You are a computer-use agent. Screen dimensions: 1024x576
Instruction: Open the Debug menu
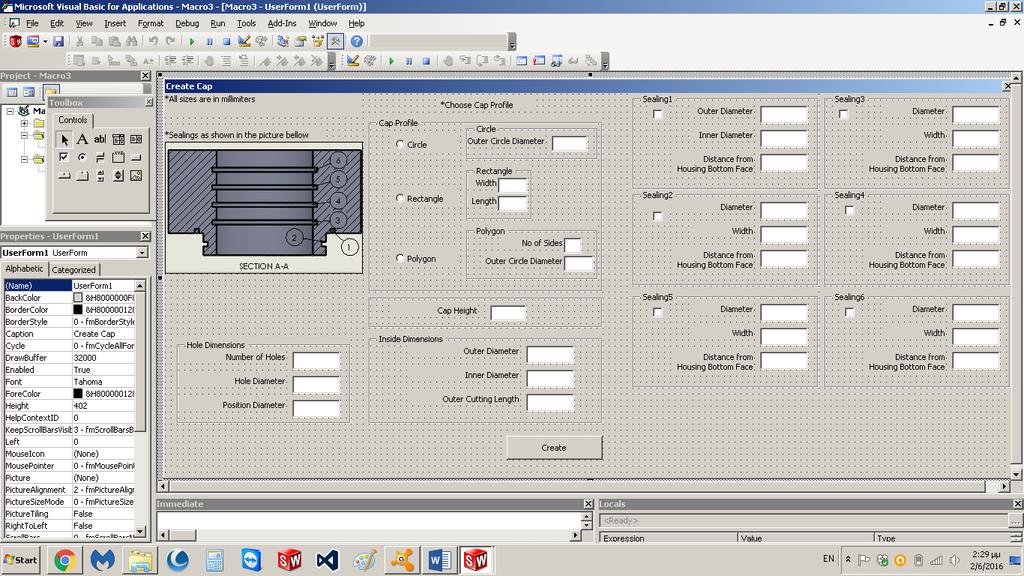coord(187,24)
